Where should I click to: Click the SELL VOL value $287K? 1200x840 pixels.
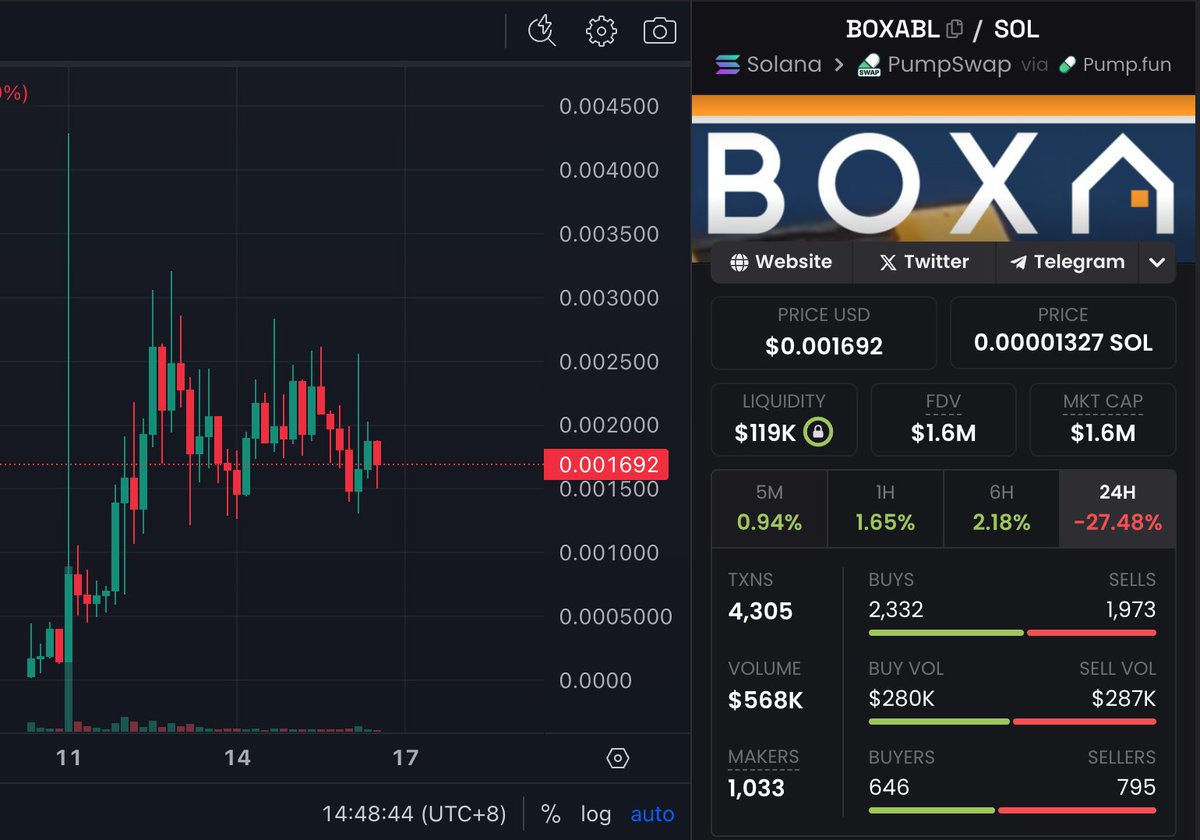pyautogui.click(x=1124, y=699)
